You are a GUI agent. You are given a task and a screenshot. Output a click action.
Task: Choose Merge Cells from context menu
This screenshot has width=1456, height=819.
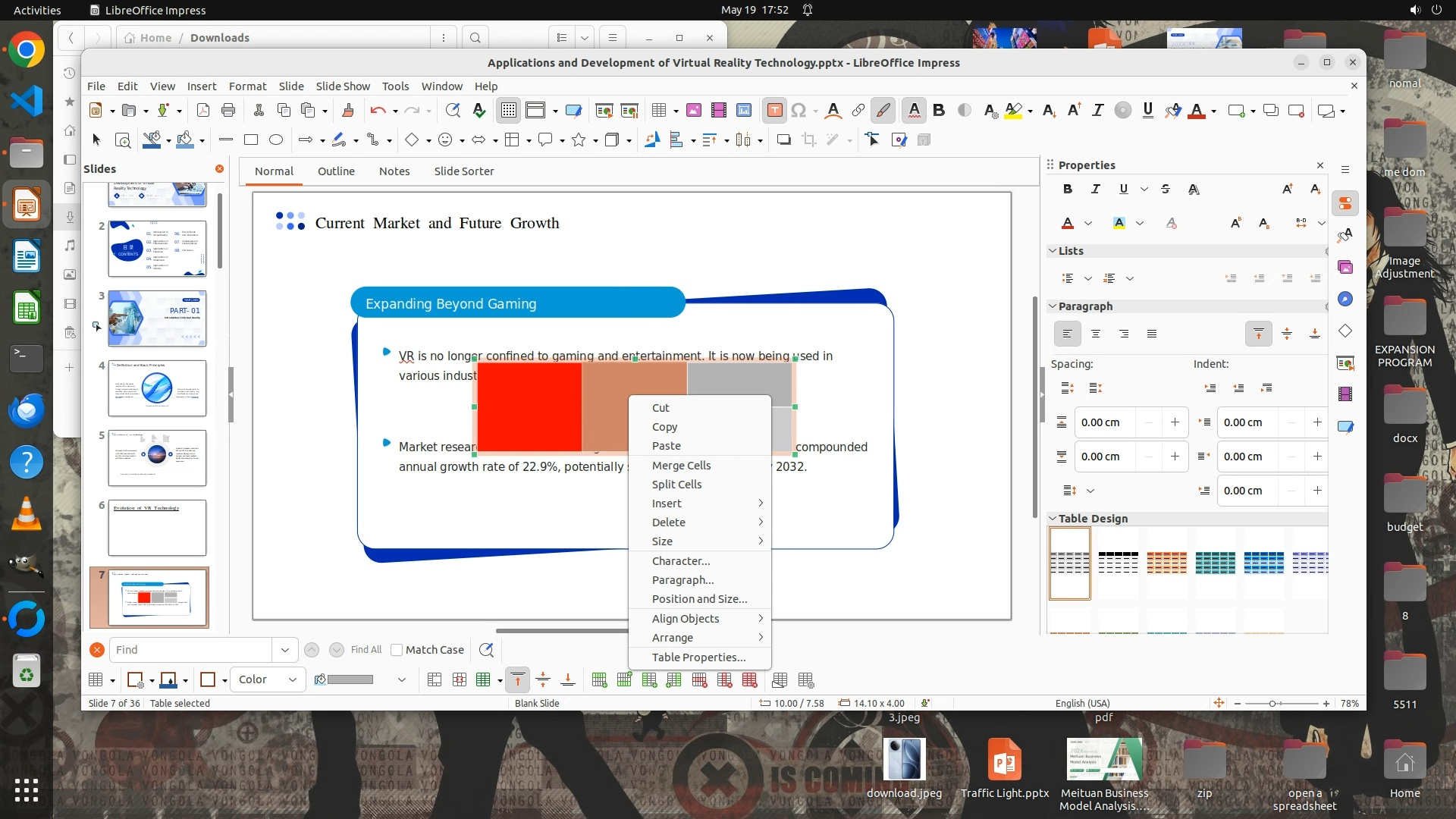pos(681,466)
